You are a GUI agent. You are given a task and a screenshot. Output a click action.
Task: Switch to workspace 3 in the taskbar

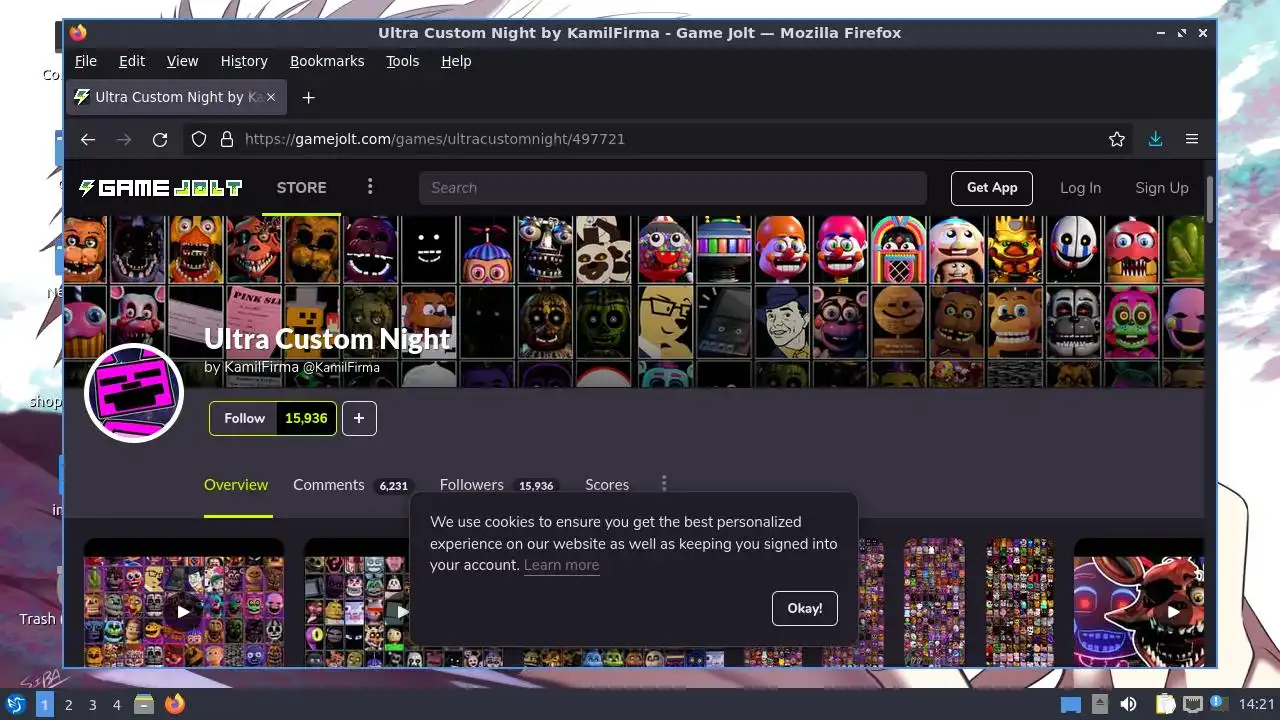93,705
